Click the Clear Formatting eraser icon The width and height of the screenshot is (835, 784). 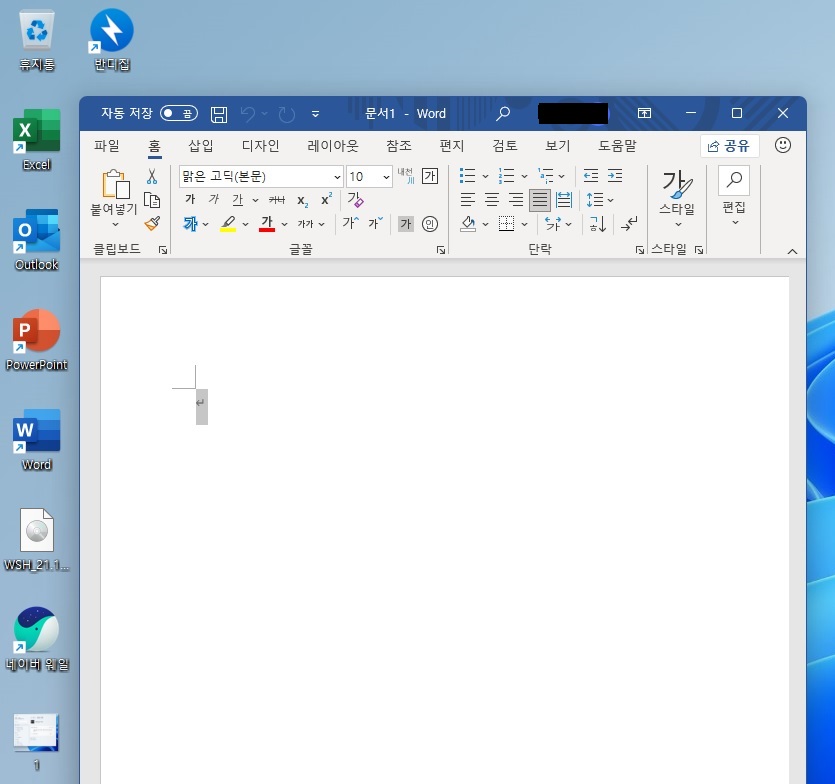click(355, 200)
